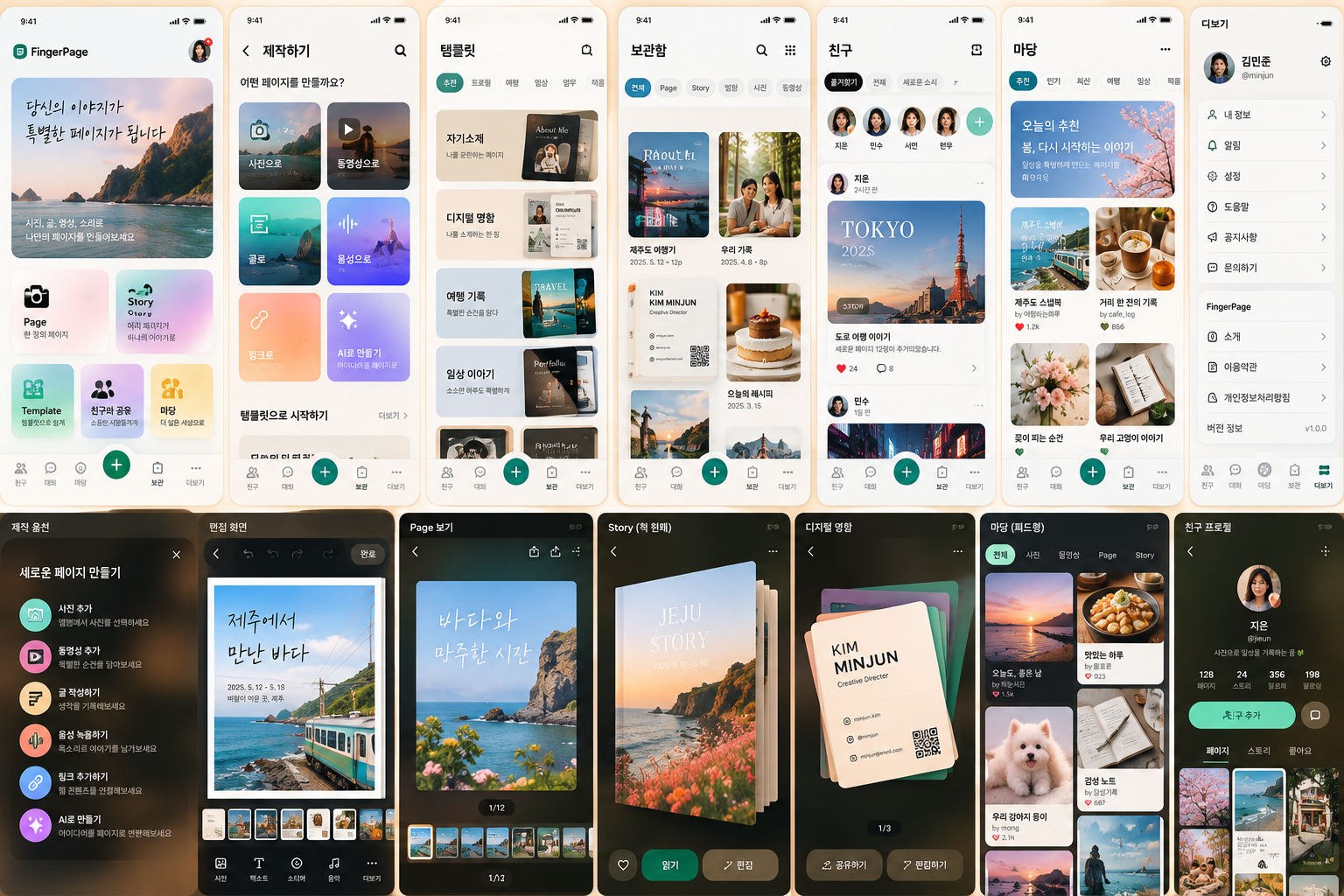
Task: Open the TOKYO 2025 post image
Action: 906,262
